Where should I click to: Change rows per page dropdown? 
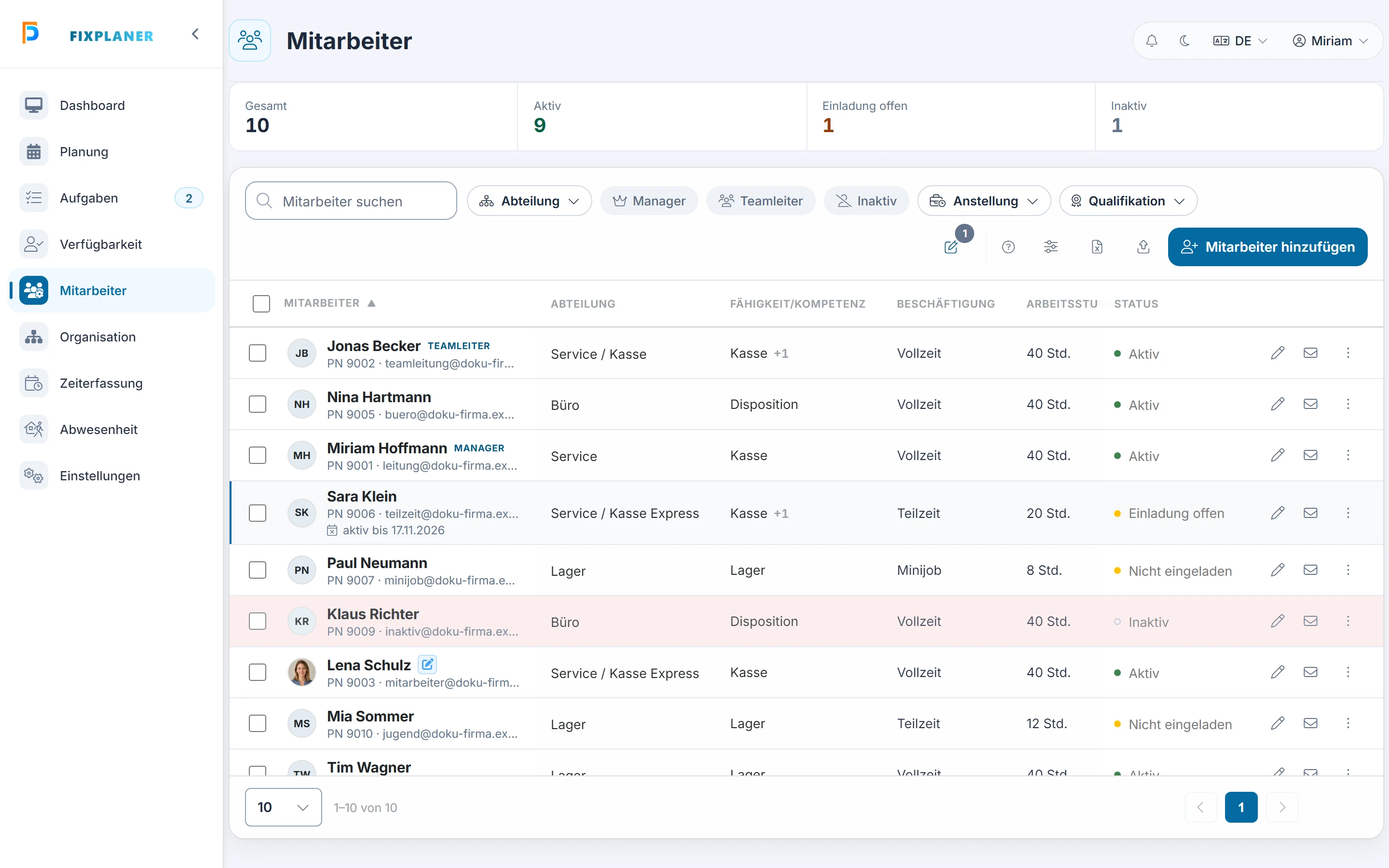(x=284, y=807)
